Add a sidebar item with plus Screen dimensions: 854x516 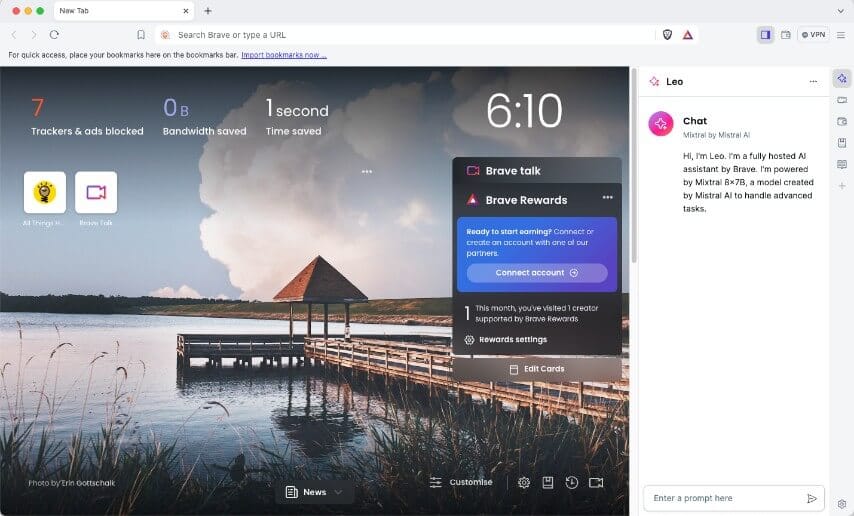(x=842, y=186)
